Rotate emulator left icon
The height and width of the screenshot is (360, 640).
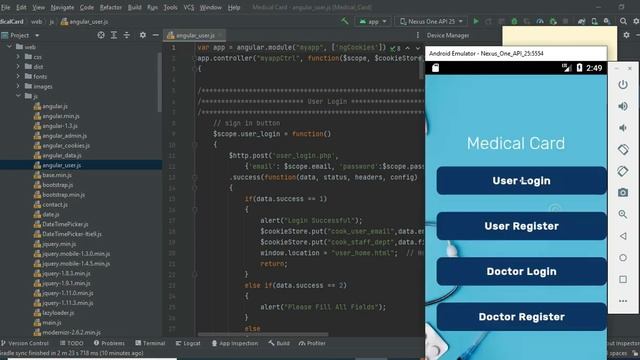pos(623,149)
